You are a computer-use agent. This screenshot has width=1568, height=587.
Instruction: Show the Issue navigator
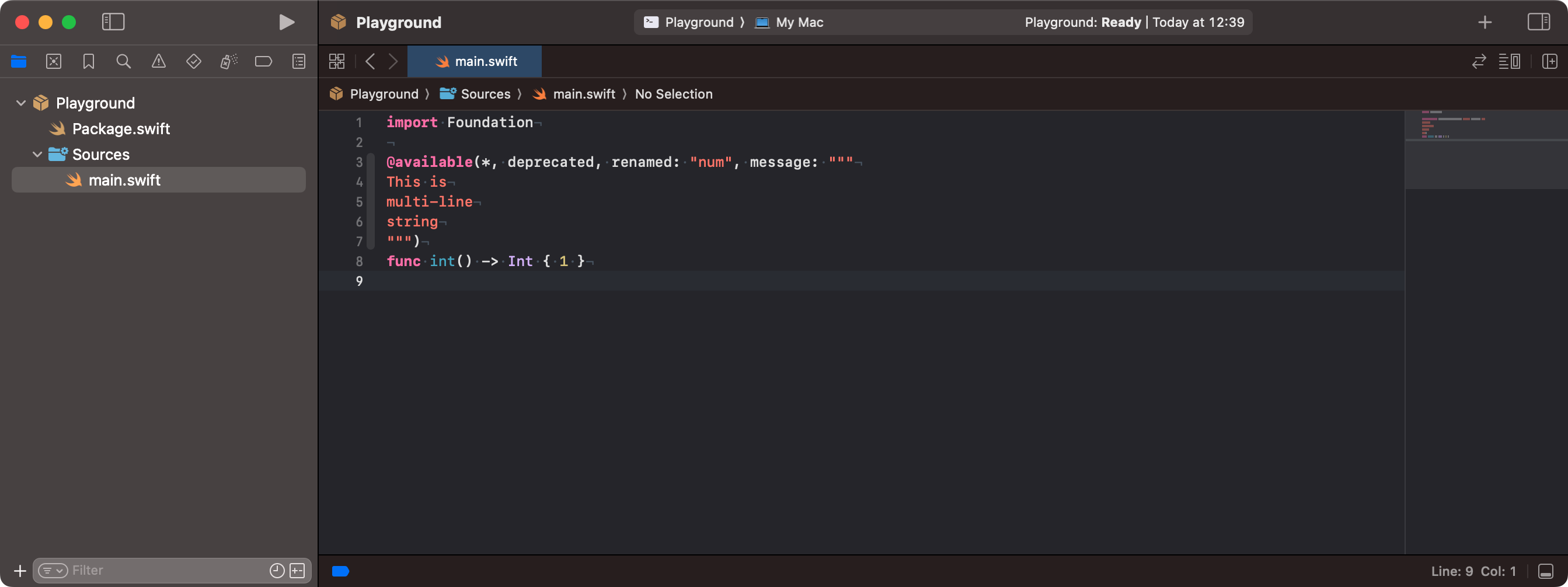(158, 61)
